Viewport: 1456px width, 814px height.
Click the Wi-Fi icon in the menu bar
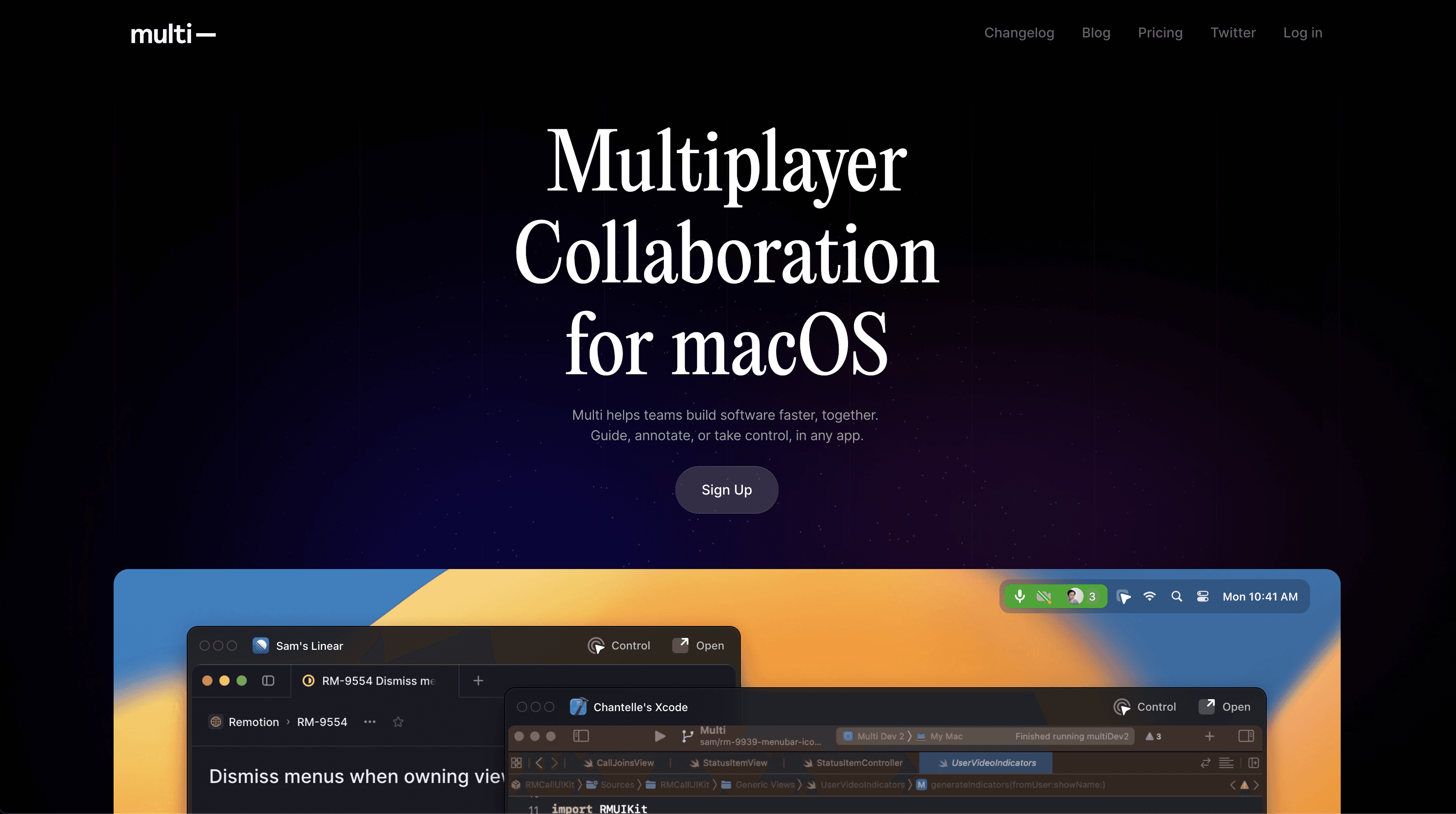[x=1150, y=596]
